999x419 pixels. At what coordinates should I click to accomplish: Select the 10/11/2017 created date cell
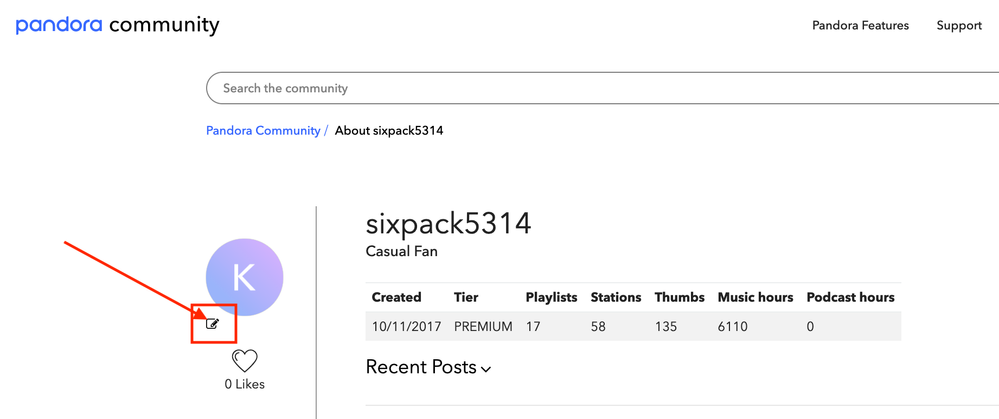coord(406,327)
